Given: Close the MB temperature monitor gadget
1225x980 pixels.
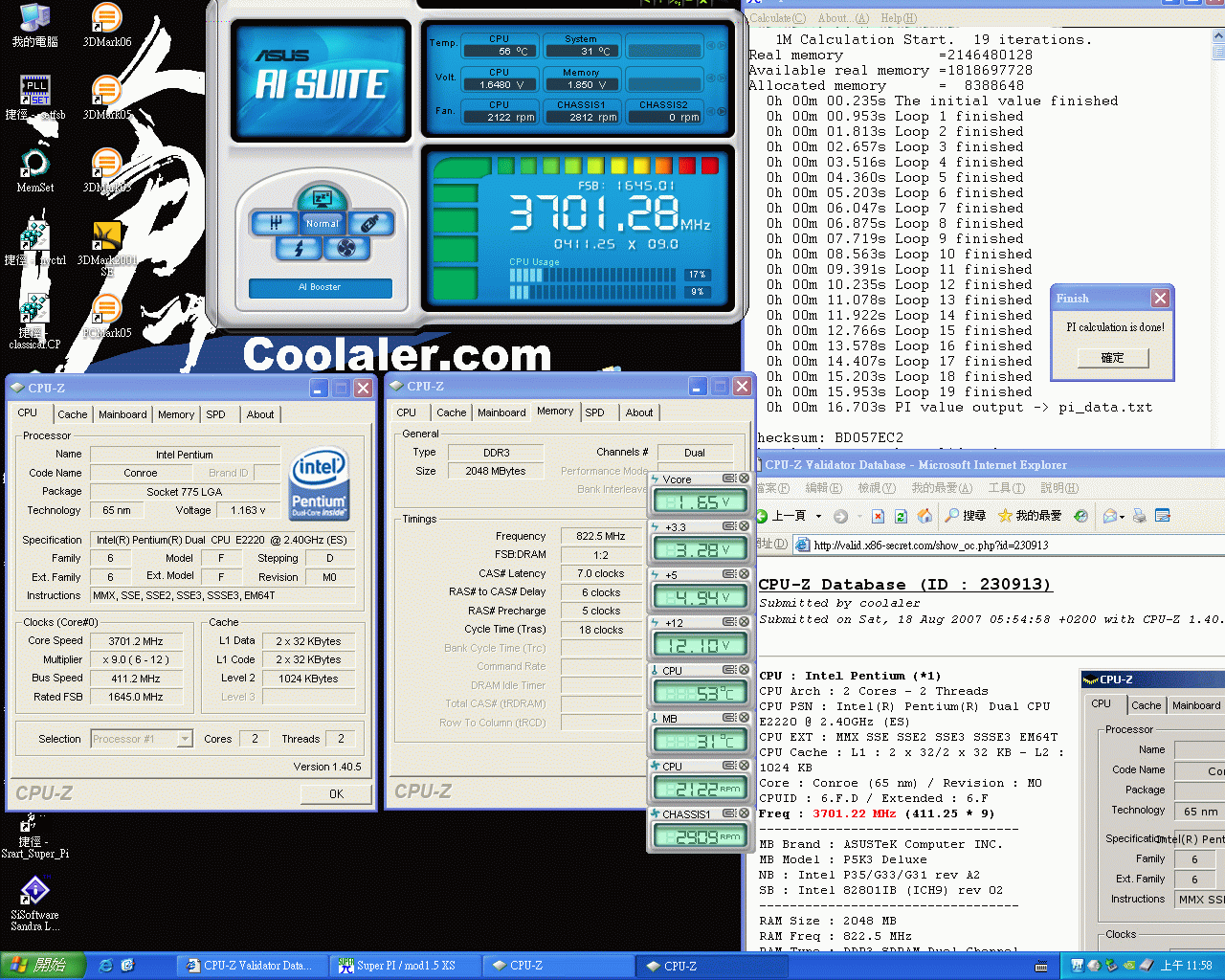Looking at the screenshot, I should click(744, 718).
